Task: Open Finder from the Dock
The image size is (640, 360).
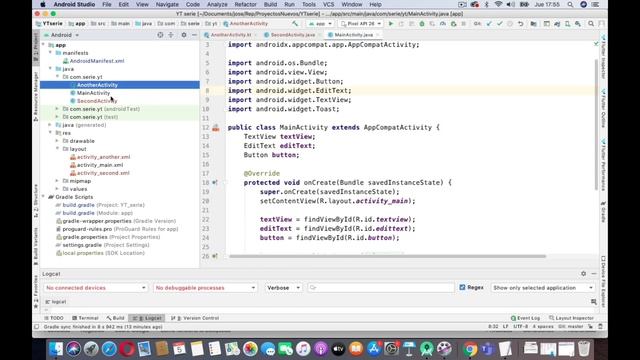Action: coord(56,349)
